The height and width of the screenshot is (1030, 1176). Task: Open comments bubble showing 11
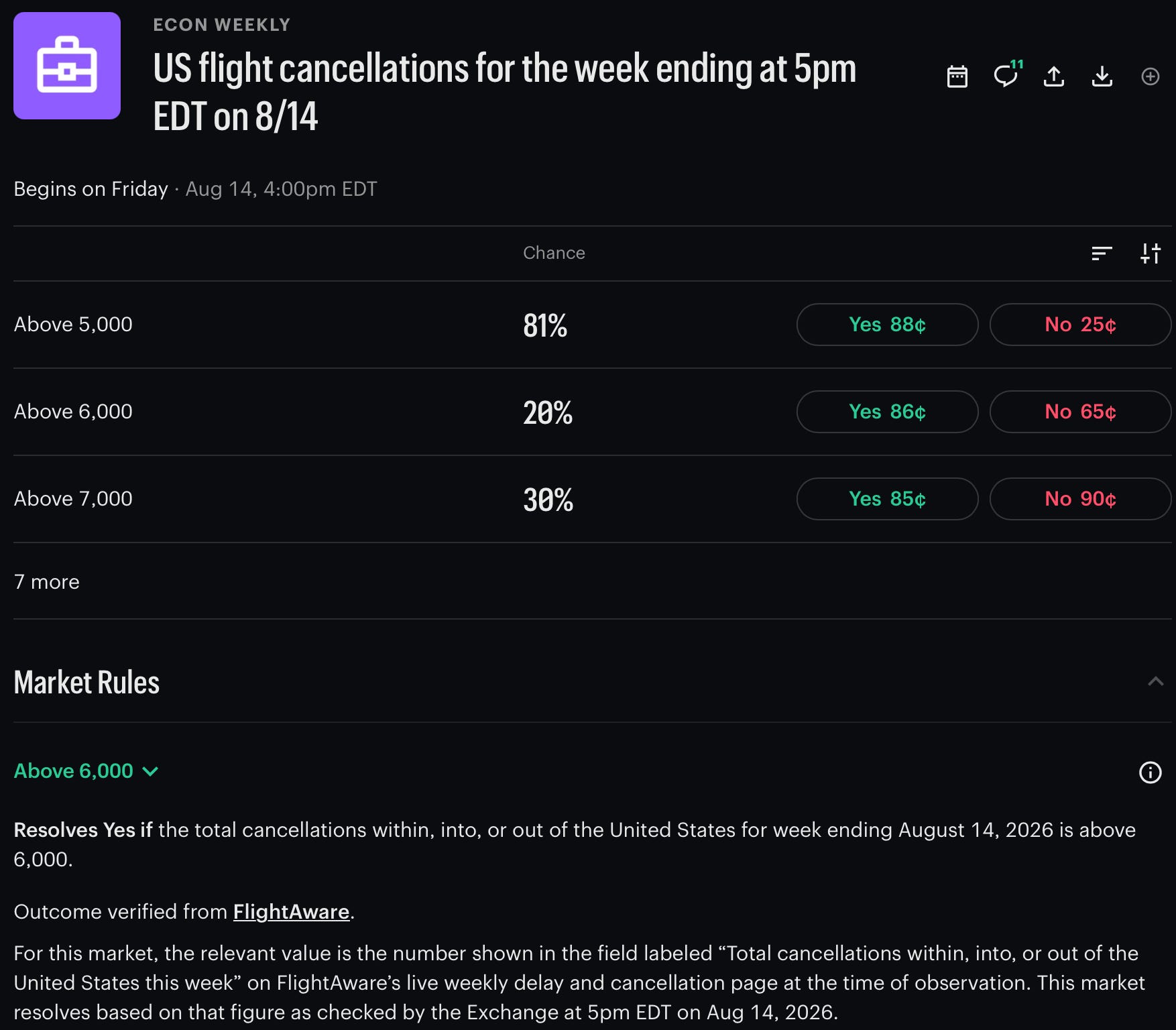click(x=1007, y=74)
